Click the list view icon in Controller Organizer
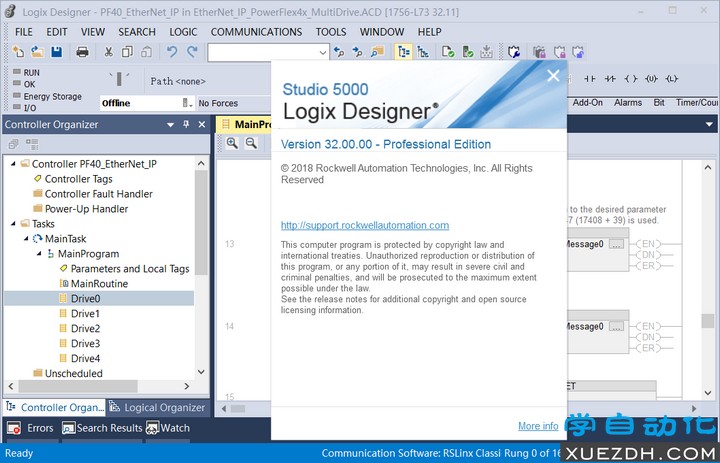The height and width of the screenshot is (463, 720). point(32,144)
